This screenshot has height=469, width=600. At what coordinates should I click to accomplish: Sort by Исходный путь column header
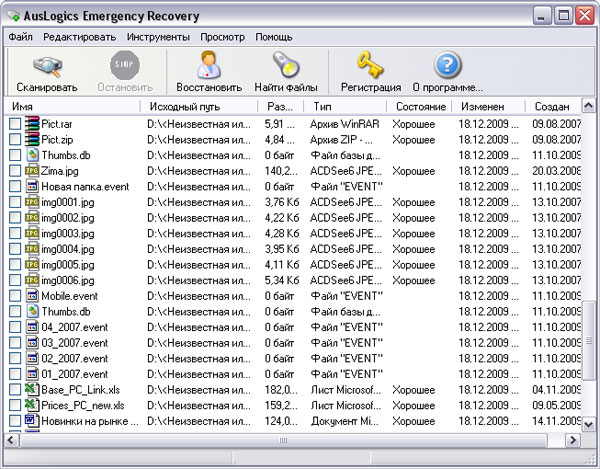coord(199,106)
